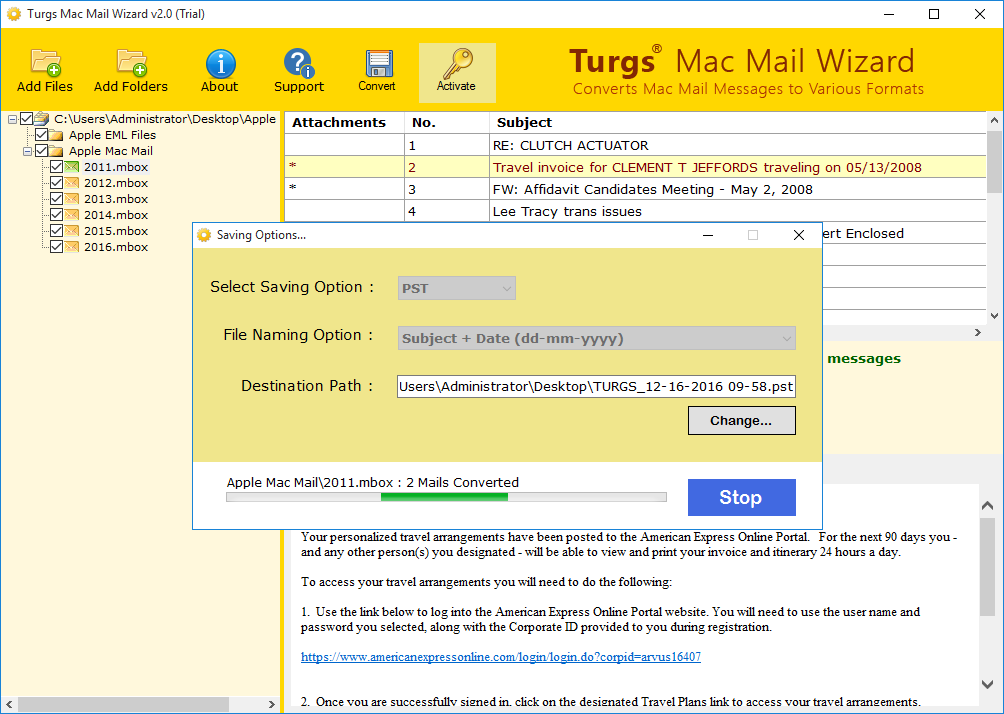Click the Activate key icon
Image resolution: width=1004 pixels, height=714 pixels.
457,63
